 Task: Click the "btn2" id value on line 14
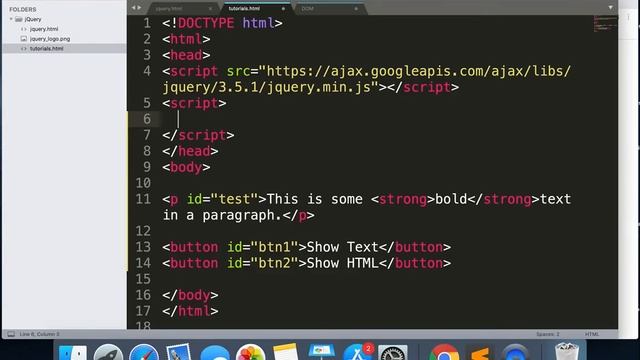click(x=275, y=263)
